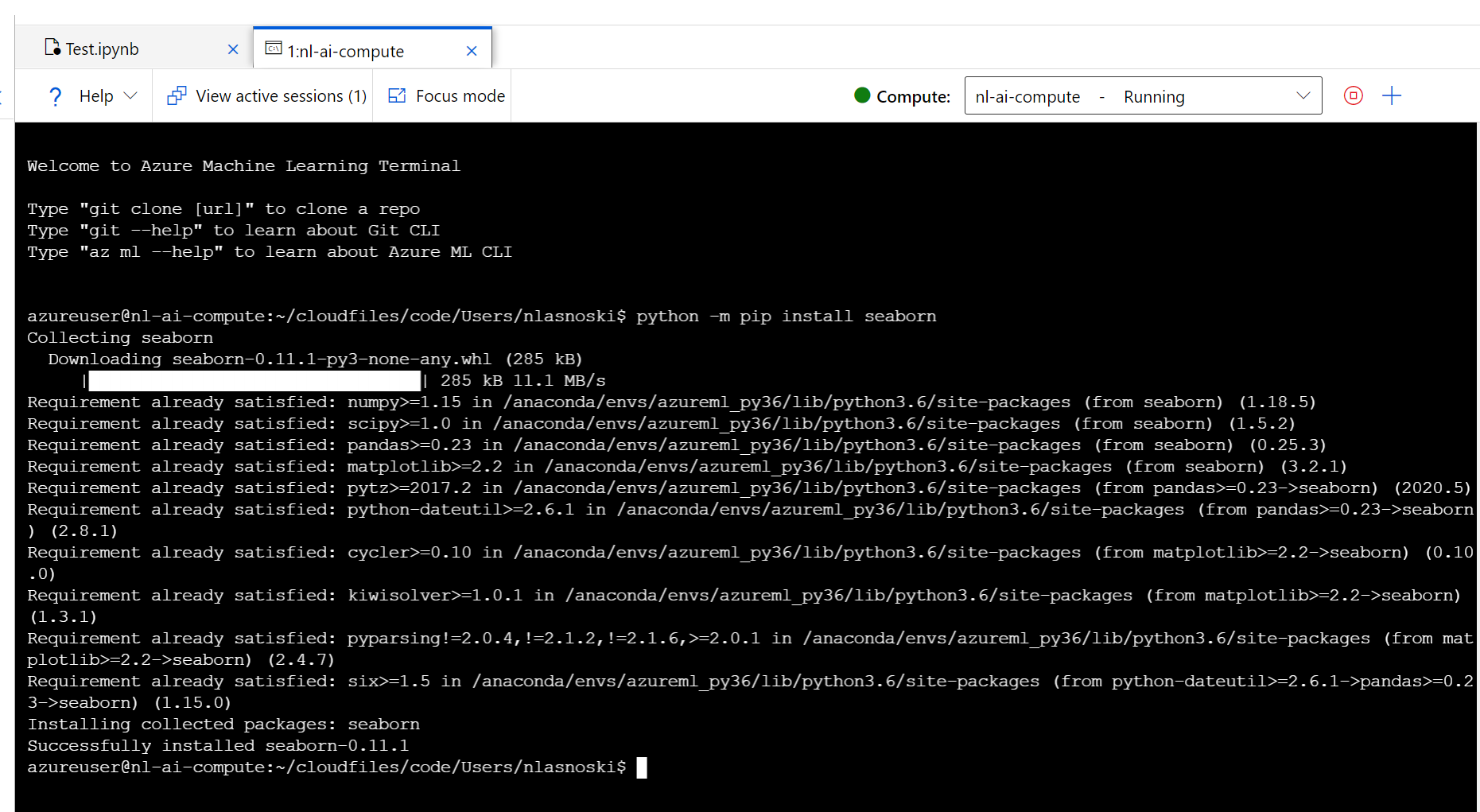Image resolution: width=1480 pixels, height=812 pixels.
Task: Open the compute selector dropdown arrow
Action: pos(1303,96)
